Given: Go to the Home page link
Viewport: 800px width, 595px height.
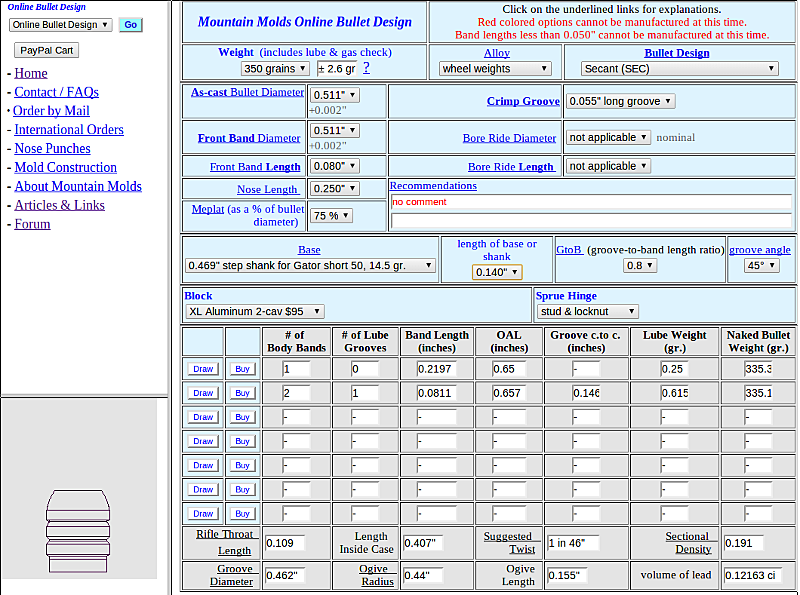Looking at the screenshot, I should (31, 73).
